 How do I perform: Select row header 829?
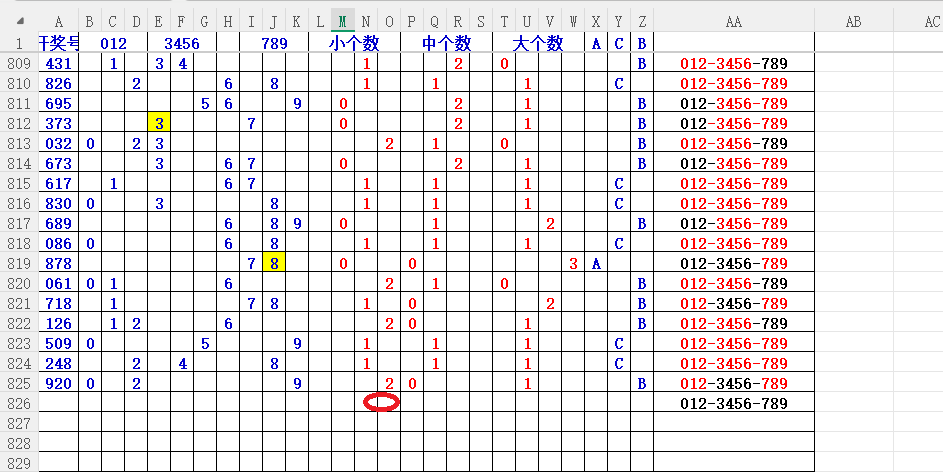(x=19, y=463)
